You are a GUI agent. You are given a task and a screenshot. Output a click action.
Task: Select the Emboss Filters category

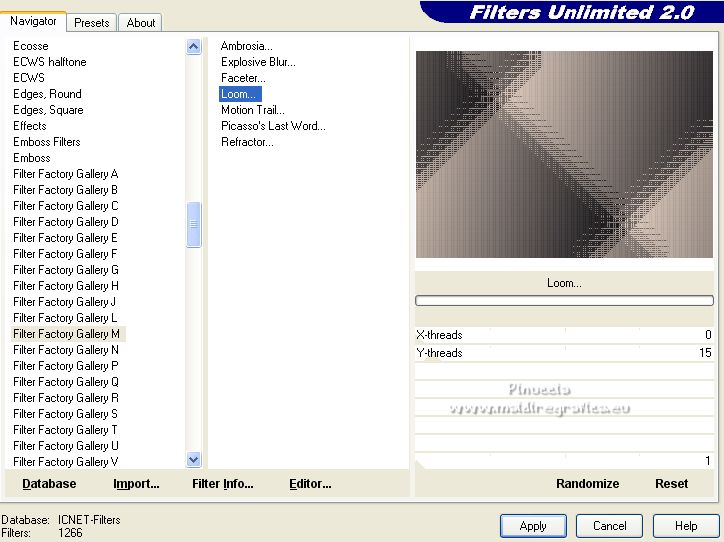(x=47, y=142)
